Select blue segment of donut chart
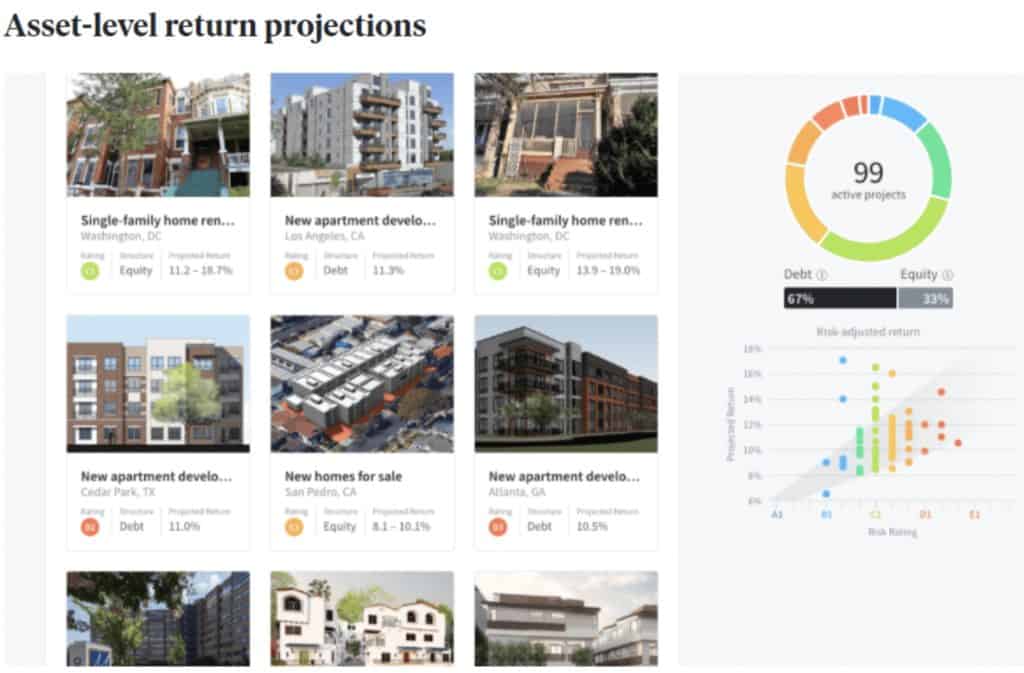The image size is (1024, 673). pos(903,112)
